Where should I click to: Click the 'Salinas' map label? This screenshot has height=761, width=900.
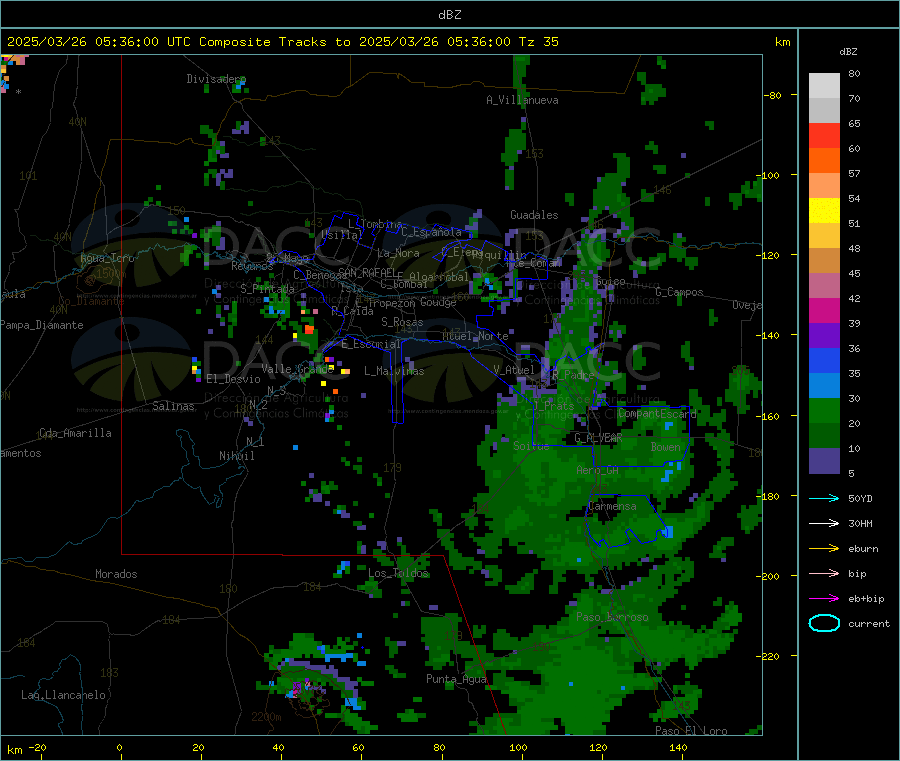click(173, 406)
